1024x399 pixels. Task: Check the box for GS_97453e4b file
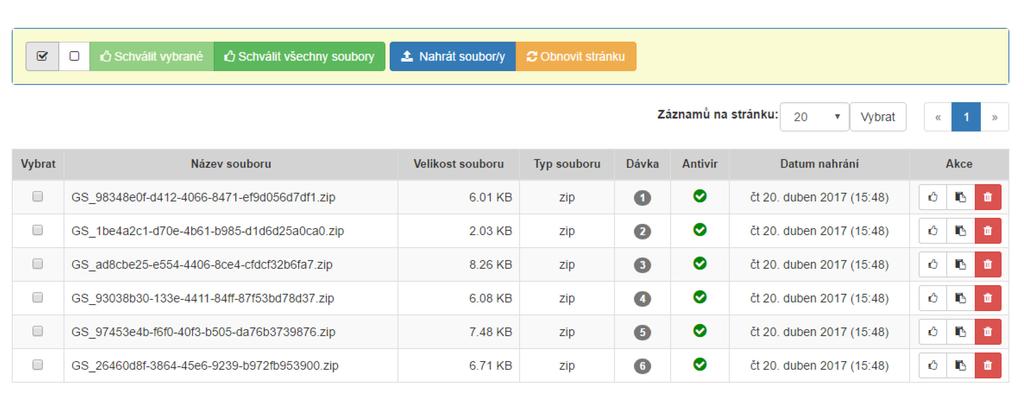[x=38, y=331]
